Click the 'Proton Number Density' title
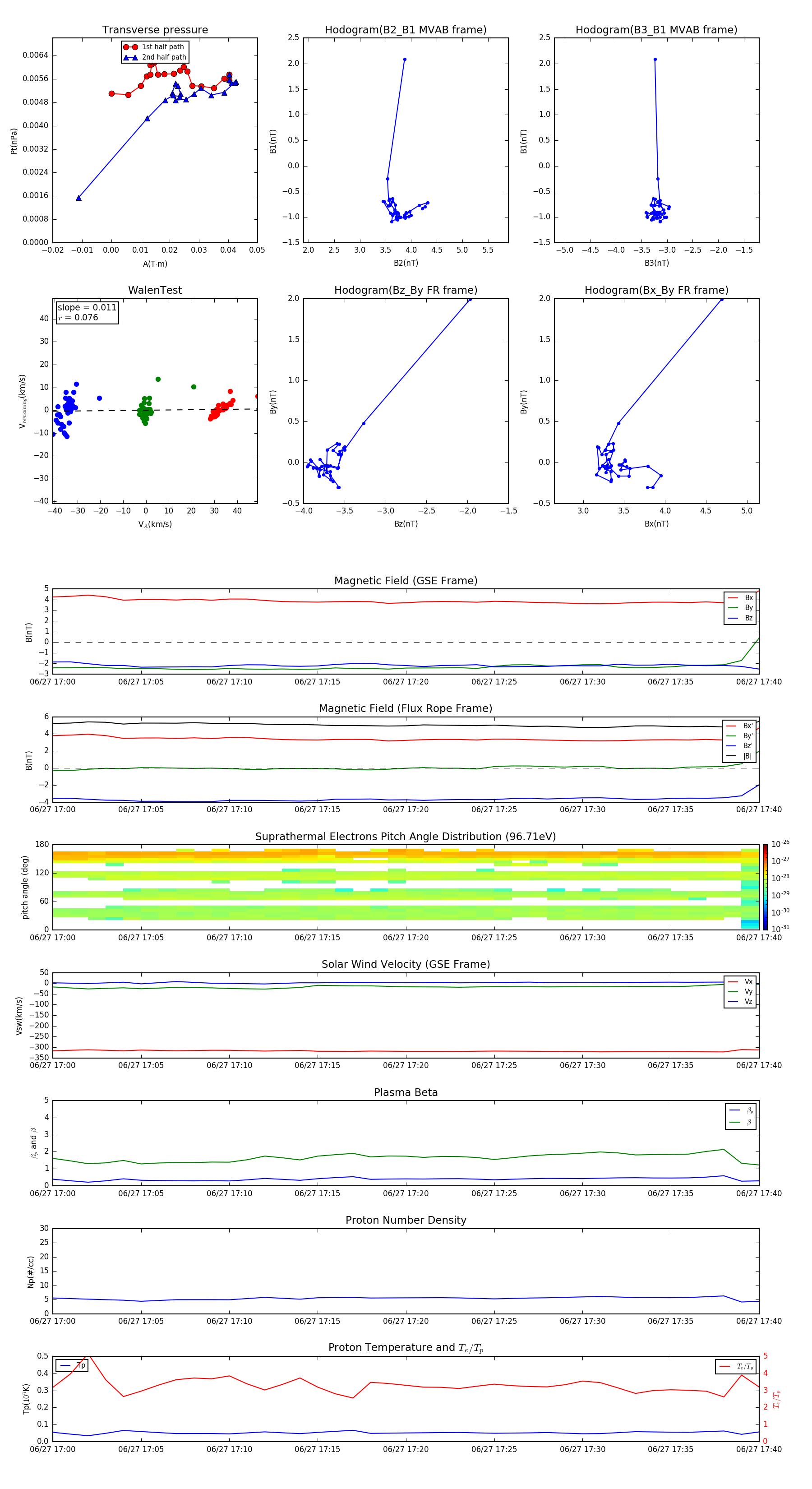The height and width of the screenshot is (1489, 812). coord(406,1220)
